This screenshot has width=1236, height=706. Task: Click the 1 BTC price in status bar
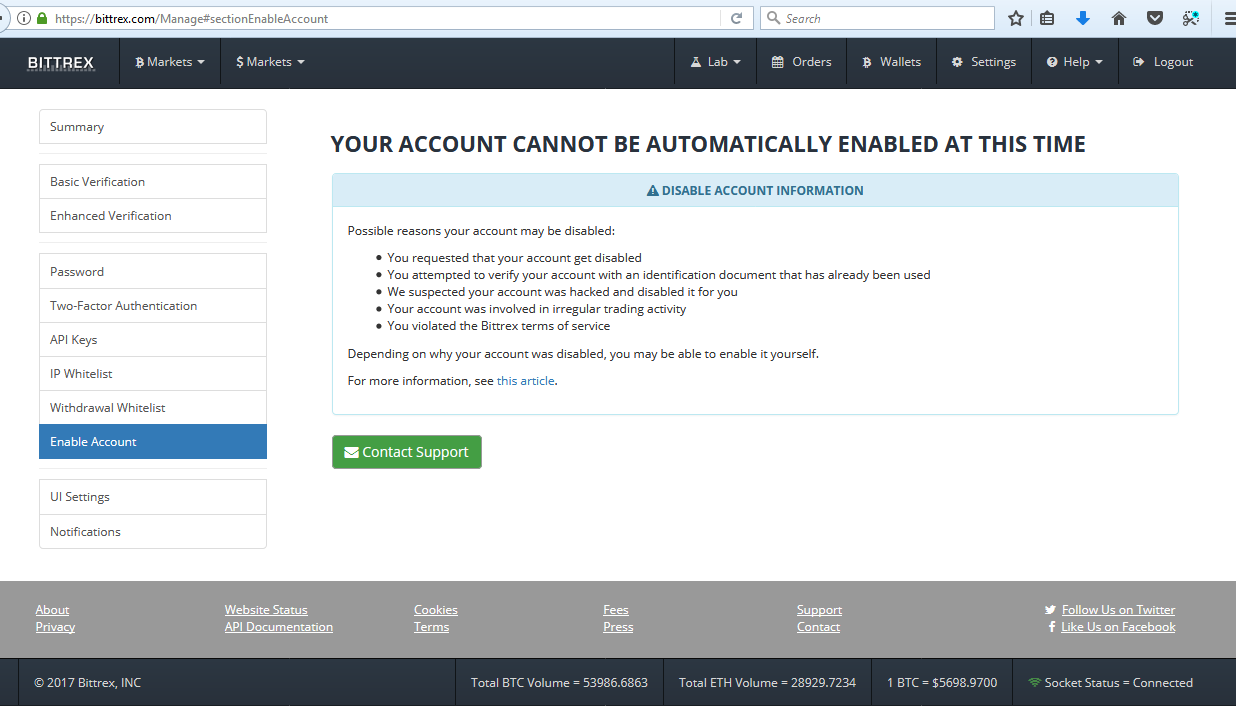[942, 683]
